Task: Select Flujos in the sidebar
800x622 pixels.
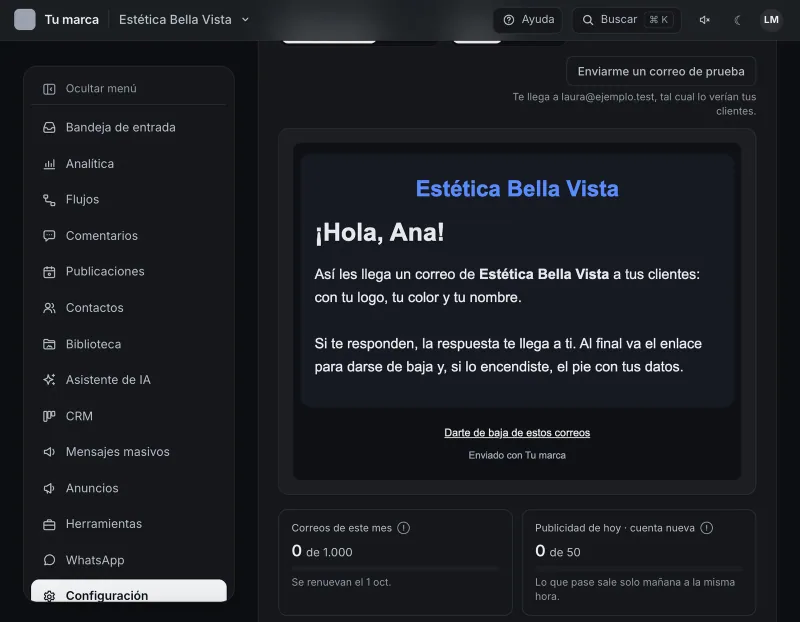Action: (129, 200)
